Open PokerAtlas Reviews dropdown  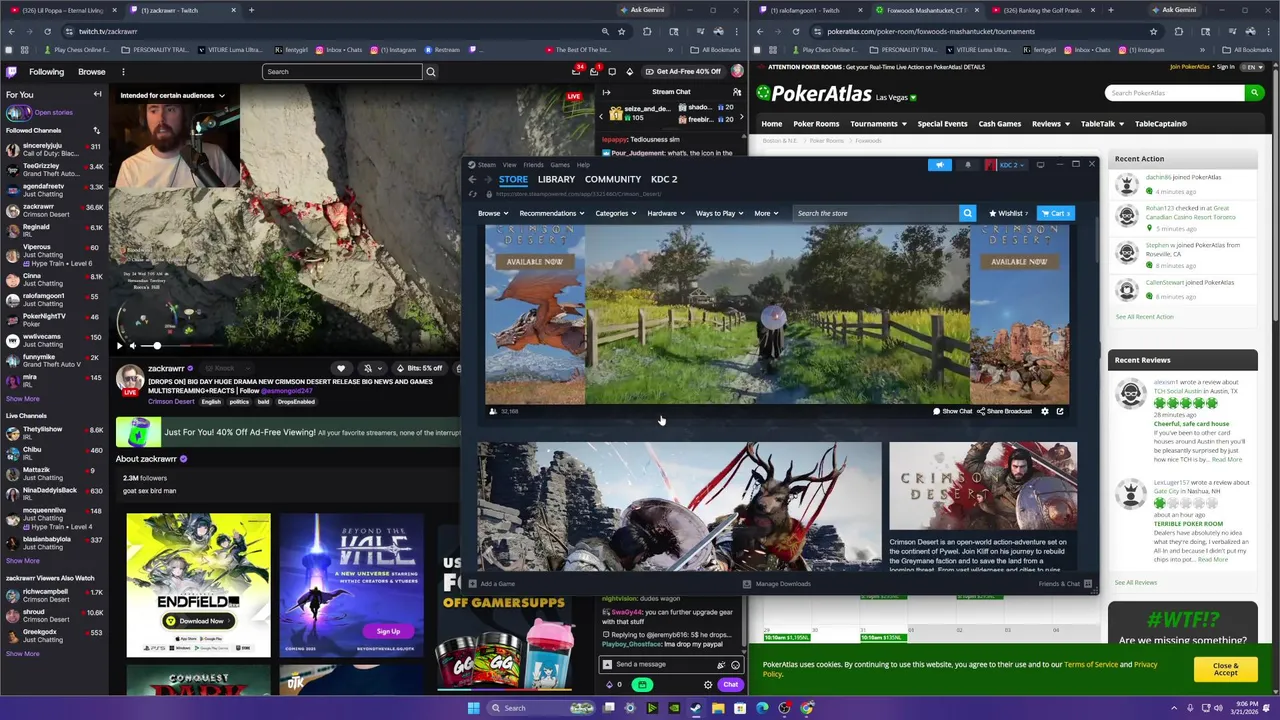click(x=1051, y=124)
